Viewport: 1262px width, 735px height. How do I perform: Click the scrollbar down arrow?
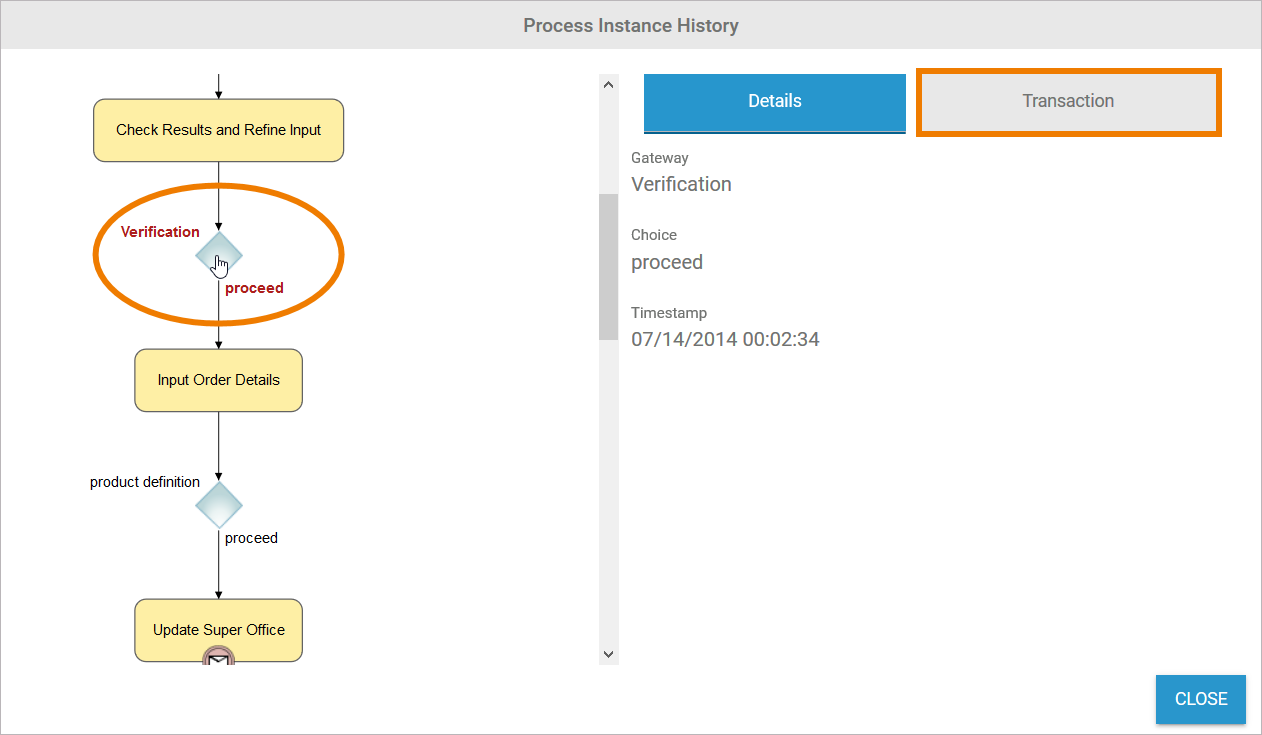point(608,654)
